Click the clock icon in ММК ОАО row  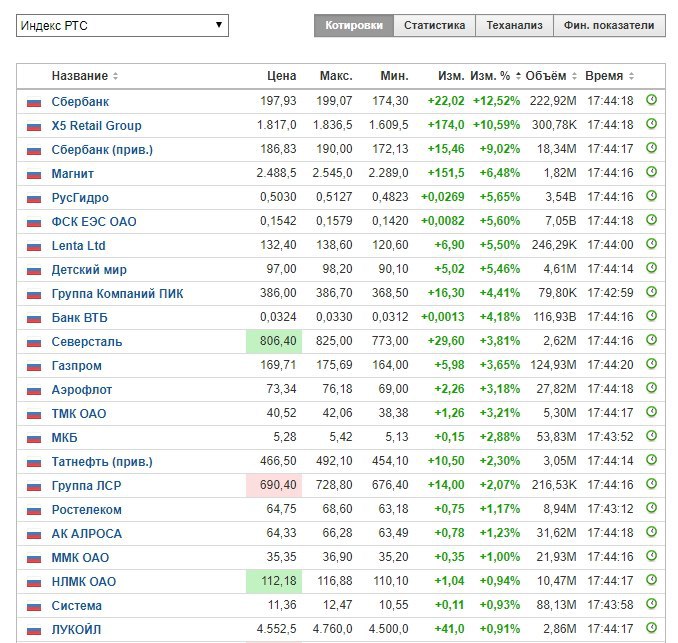point(651,556)
